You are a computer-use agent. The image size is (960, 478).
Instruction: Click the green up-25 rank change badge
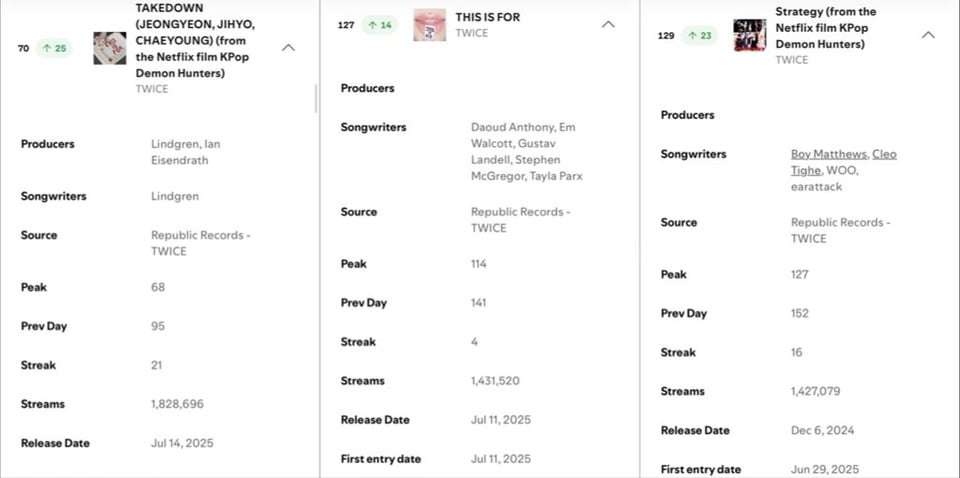click(54, 48)
